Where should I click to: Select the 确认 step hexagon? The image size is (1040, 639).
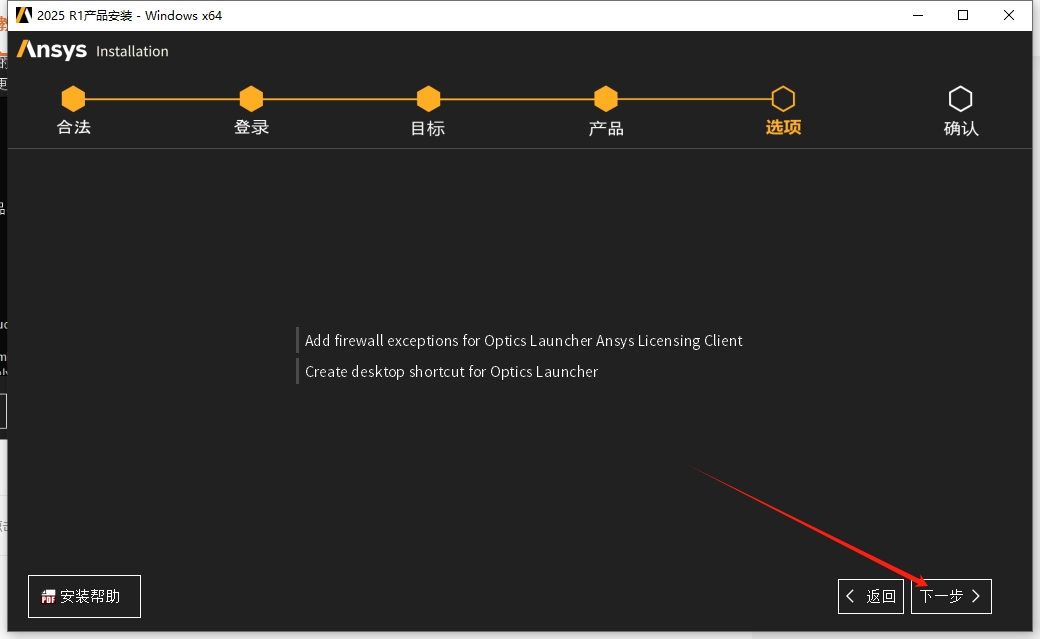960,99
